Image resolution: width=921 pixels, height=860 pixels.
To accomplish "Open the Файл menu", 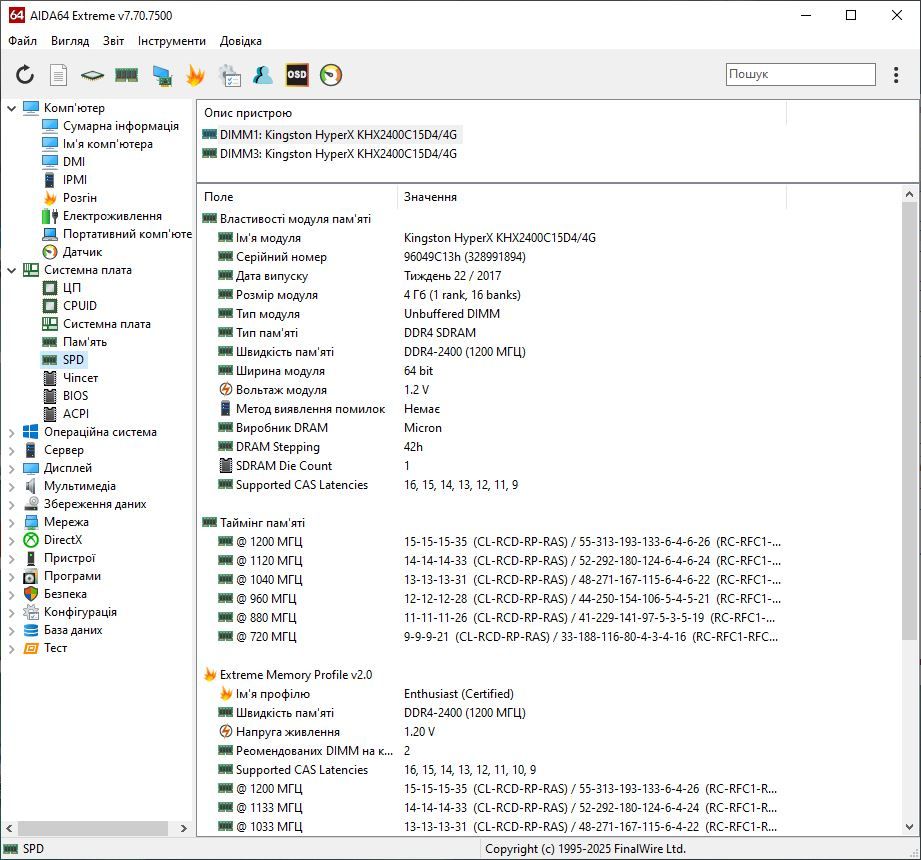I will (22, 41).
